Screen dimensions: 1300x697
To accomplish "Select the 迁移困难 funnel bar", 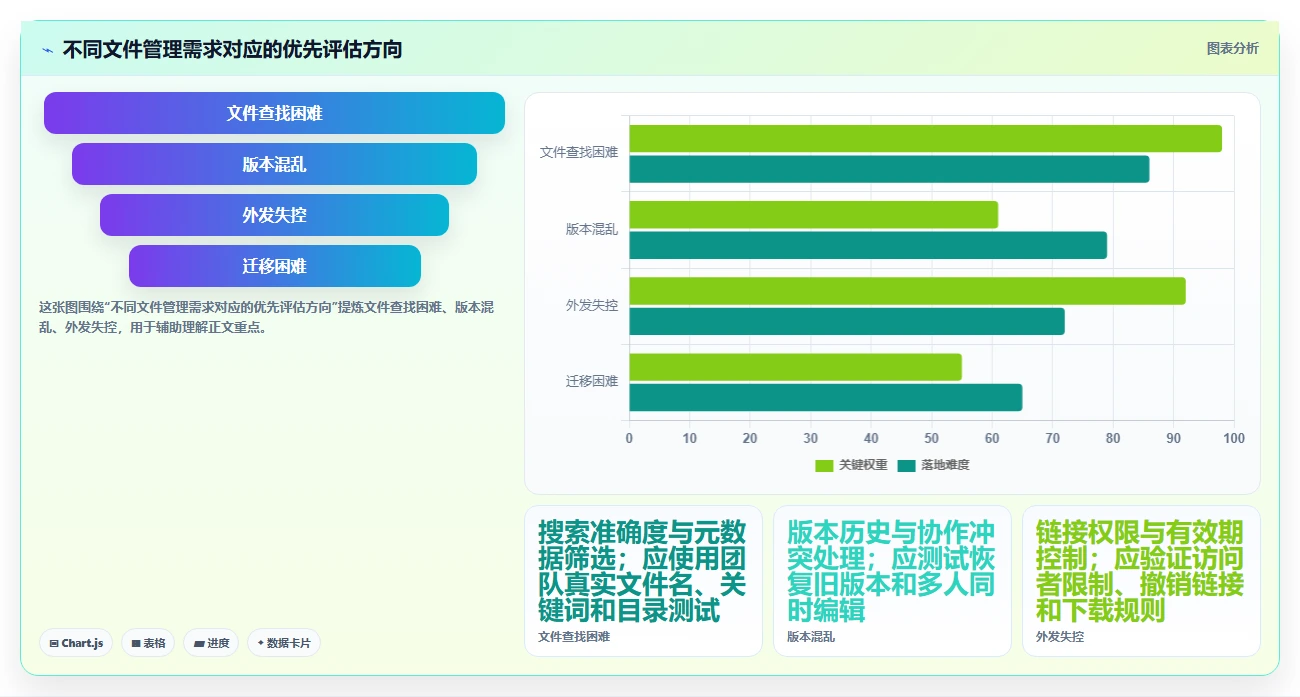I will (274, 266).
